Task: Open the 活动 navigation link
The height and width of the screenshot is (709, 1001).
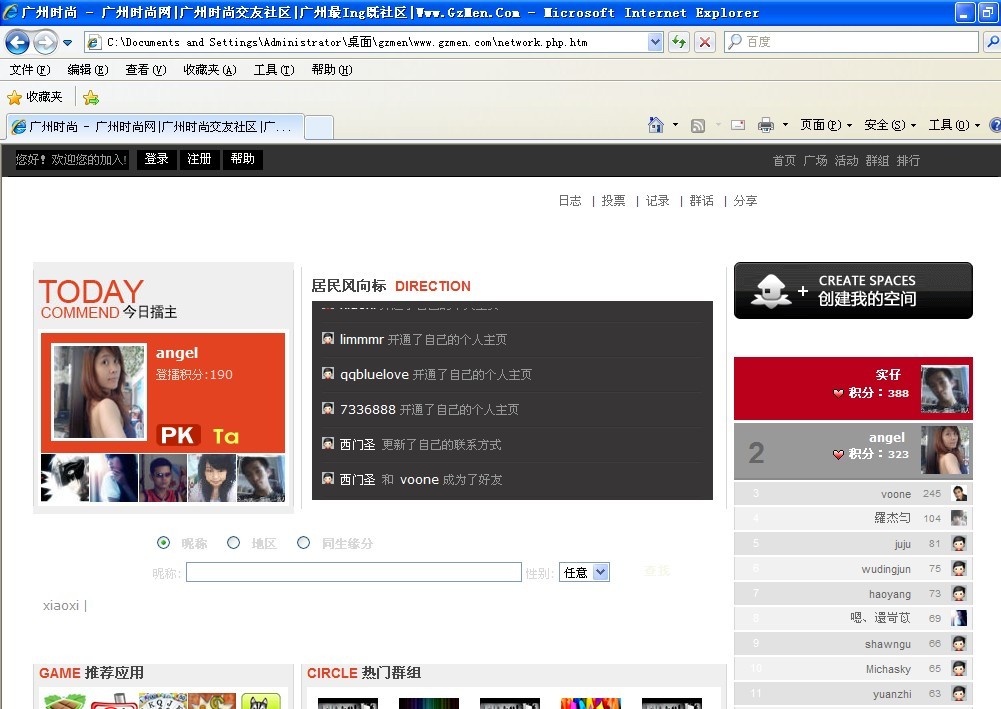Action: 847,160
